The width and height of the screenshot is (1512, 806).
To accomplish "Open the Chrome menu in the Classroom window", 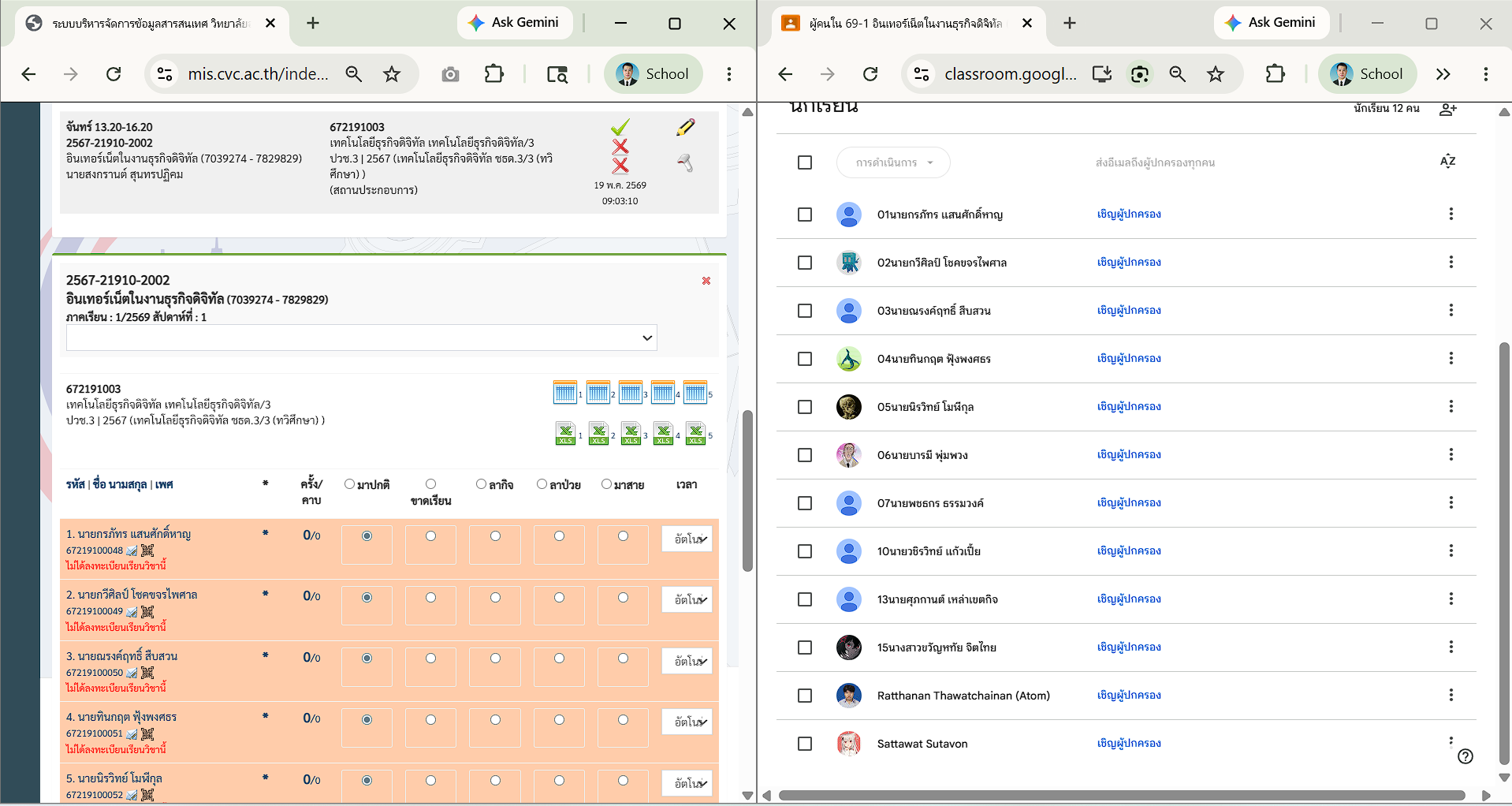I will (x=1486, y=74).
